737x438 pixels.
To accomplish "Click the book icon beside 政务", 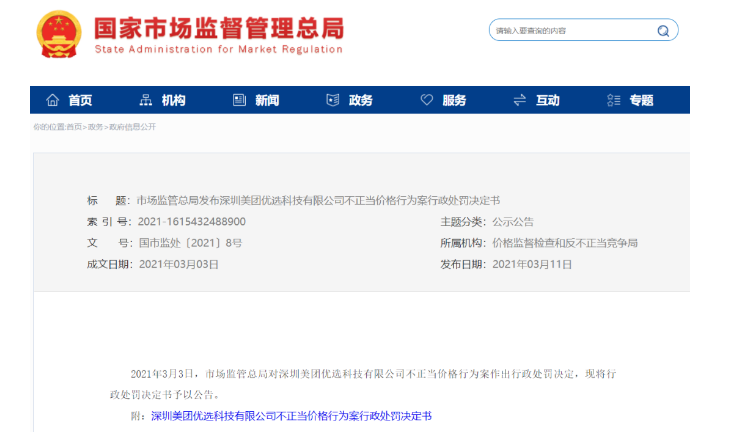I will (333, 100).
